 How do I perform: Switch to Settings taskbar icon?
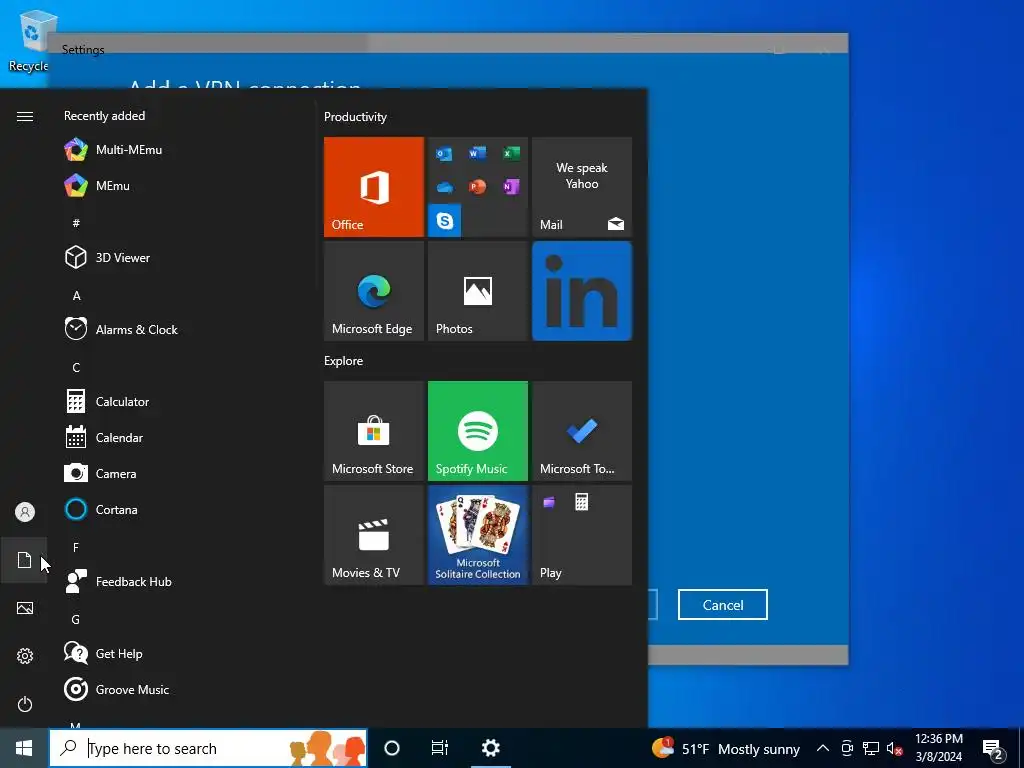click(x=490, y=748)
